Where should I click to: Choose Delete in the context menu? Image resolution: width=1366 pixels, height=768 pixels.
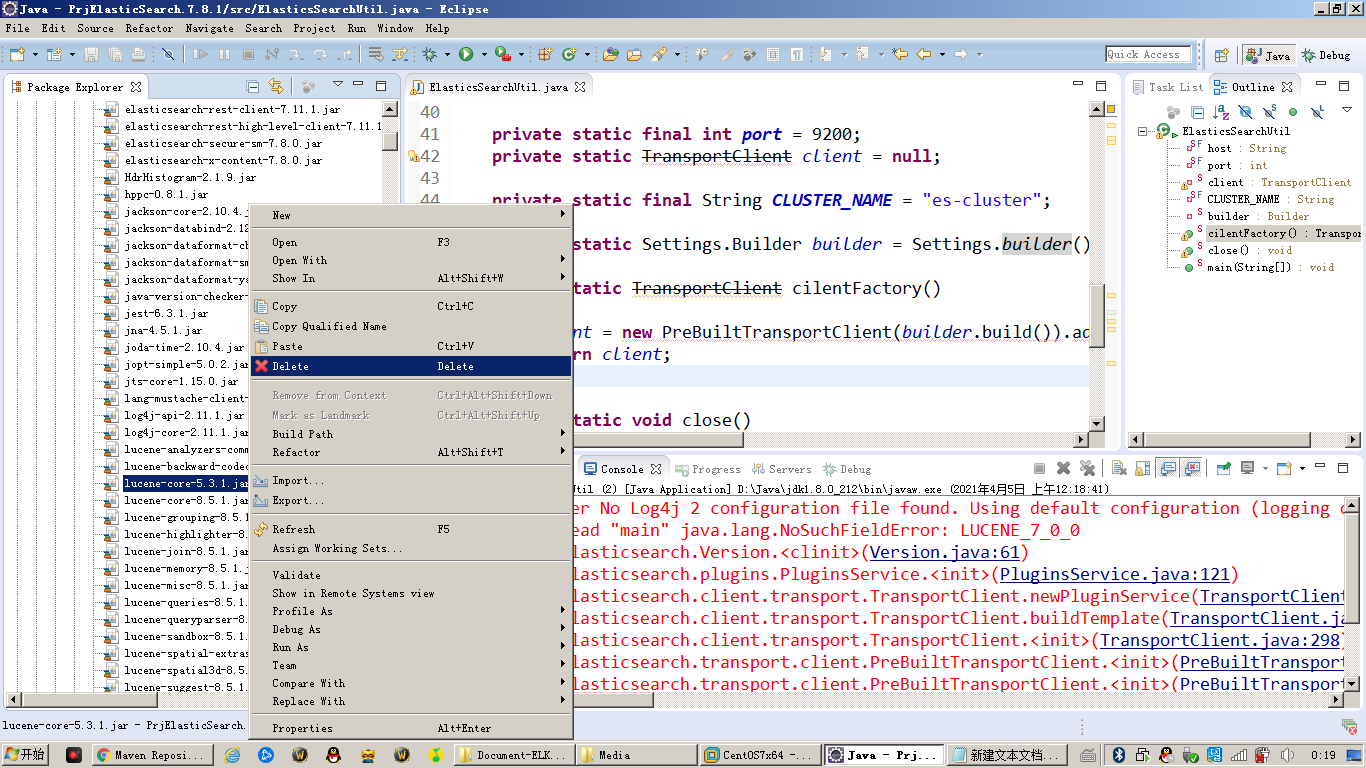tap(410, 366)
